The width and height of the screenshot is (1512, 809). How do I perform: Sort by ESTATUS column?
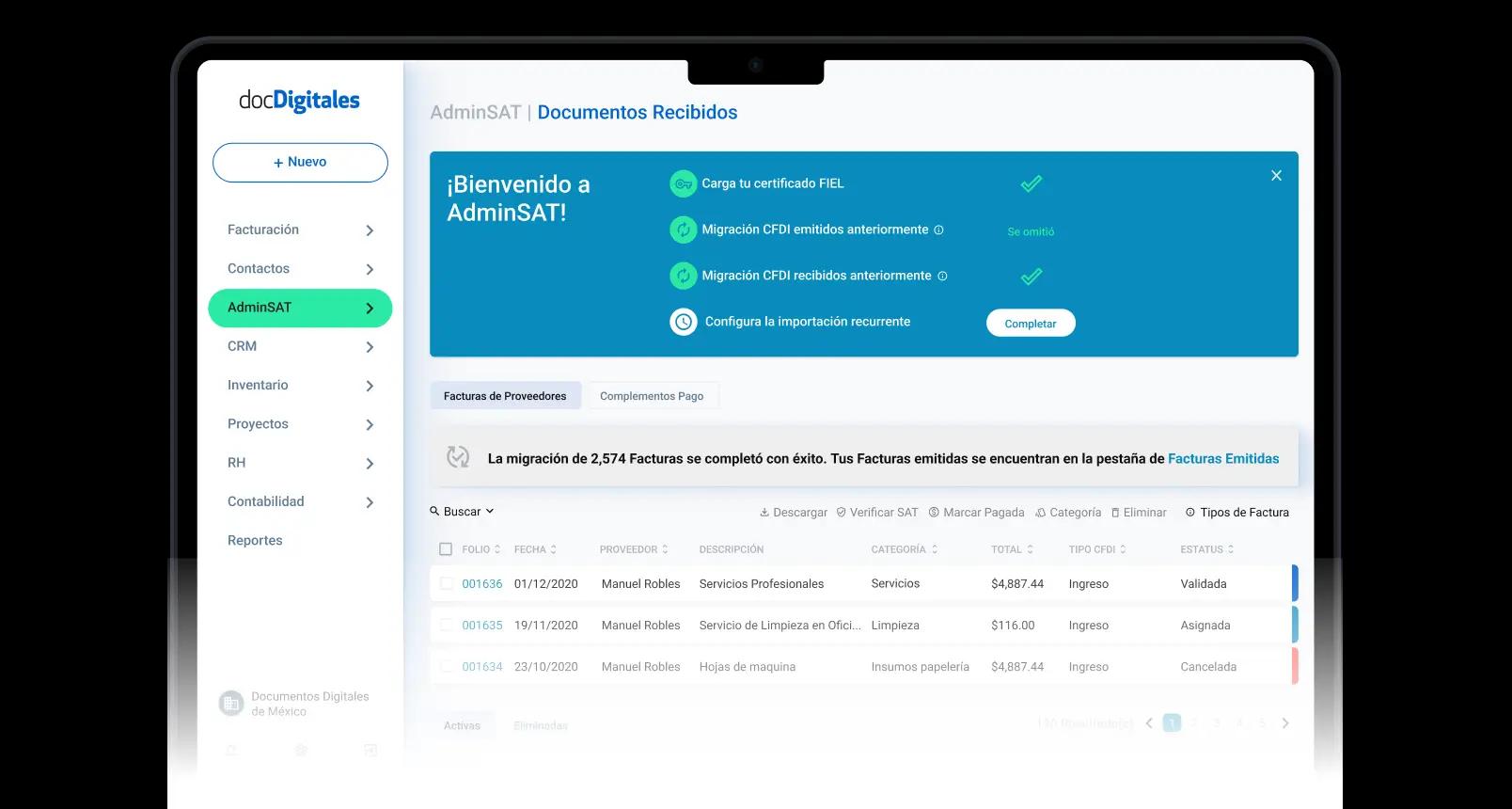(x=1207, y=549)
